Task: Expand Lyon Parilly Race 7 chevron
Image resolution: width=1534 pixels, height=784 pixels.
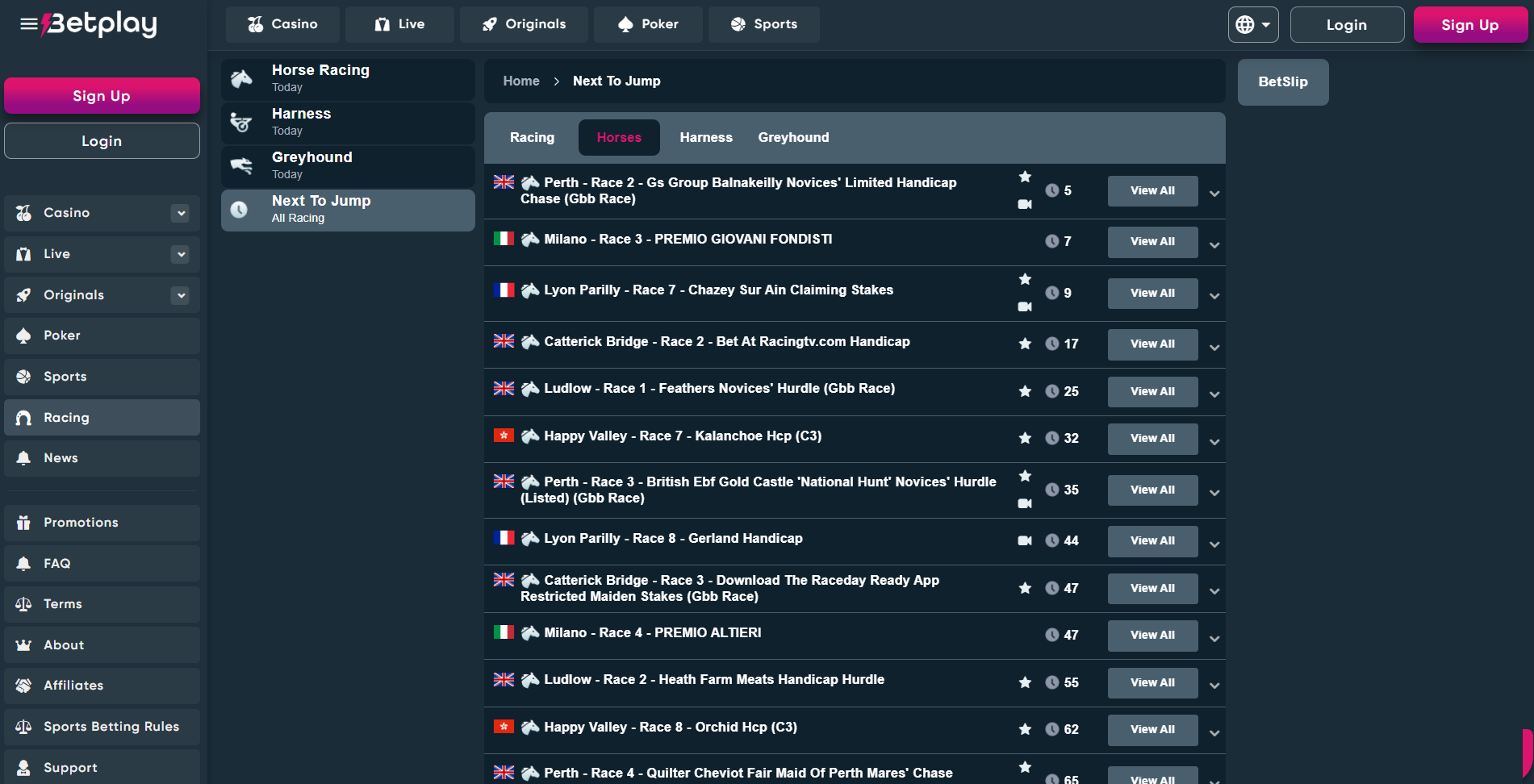Action: pos(1214,296)
